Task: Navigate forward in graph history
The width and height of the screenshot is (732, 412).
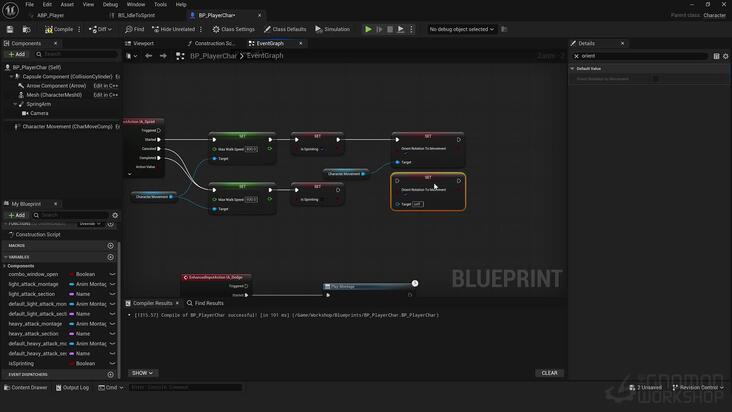Action: 163,56
